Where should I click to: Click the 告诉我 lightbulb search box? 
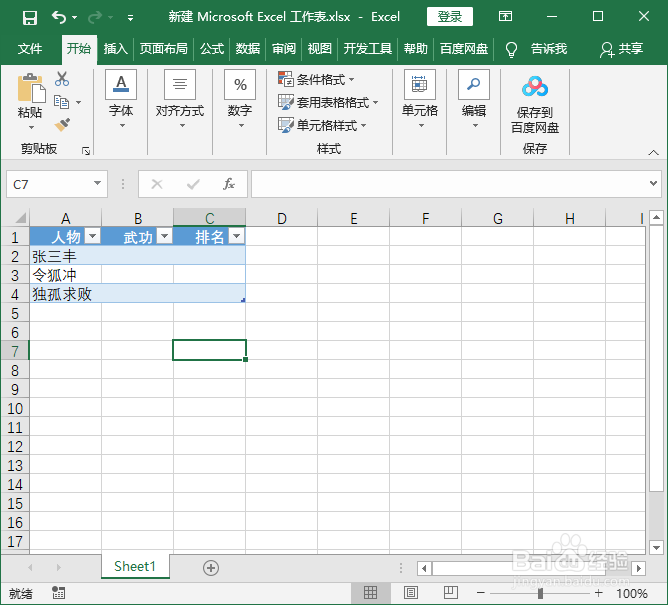click(x=536, y=49)
